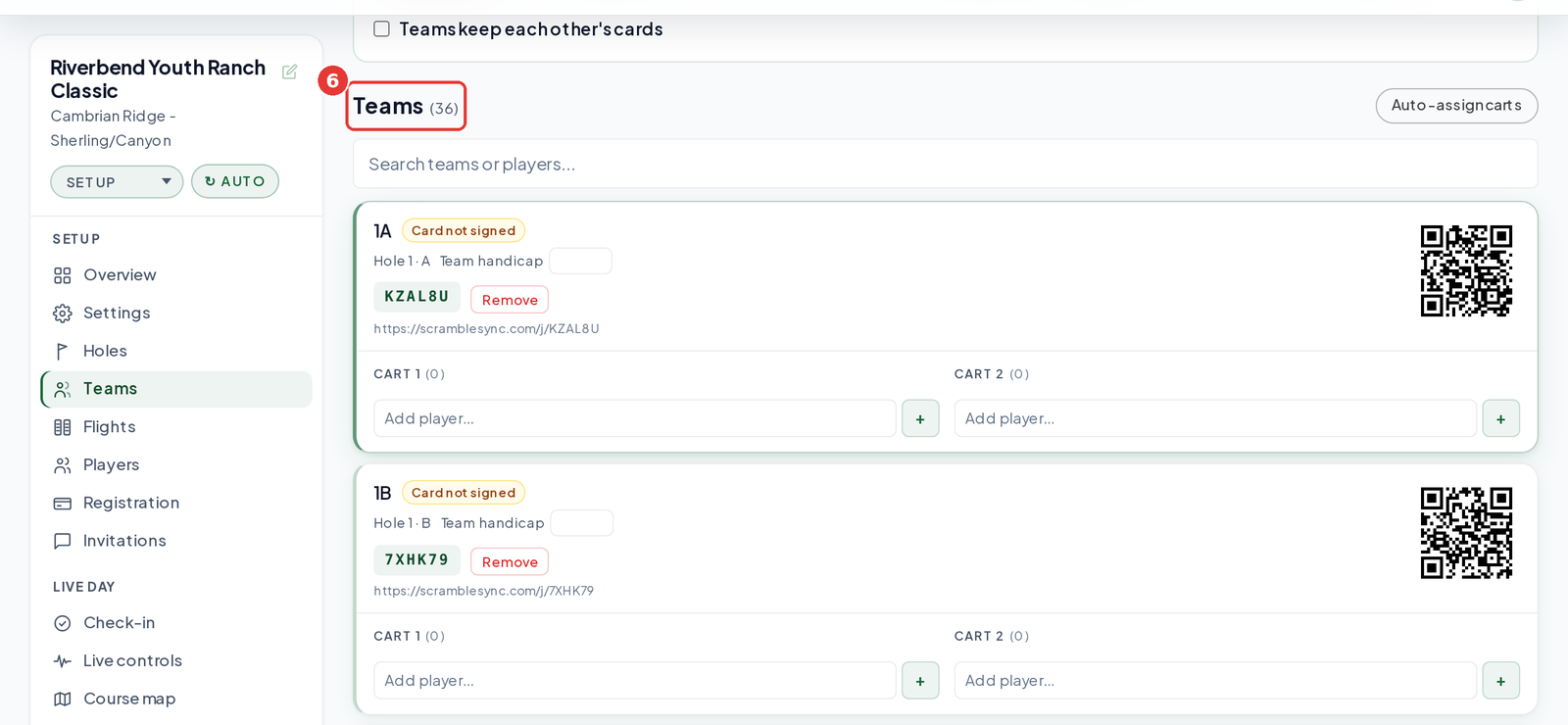Toggle Teams keep each other's cards checkbox
Viewport: 1568px width, 725px height.
381,29
